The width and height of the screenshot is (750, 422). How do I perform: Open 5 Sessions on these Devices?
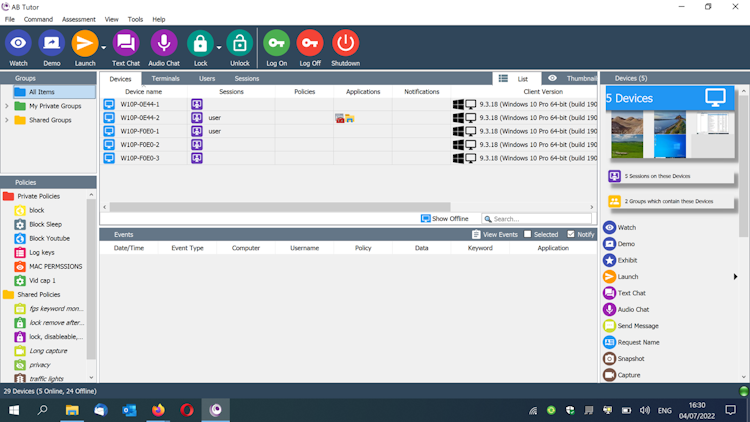671,176
